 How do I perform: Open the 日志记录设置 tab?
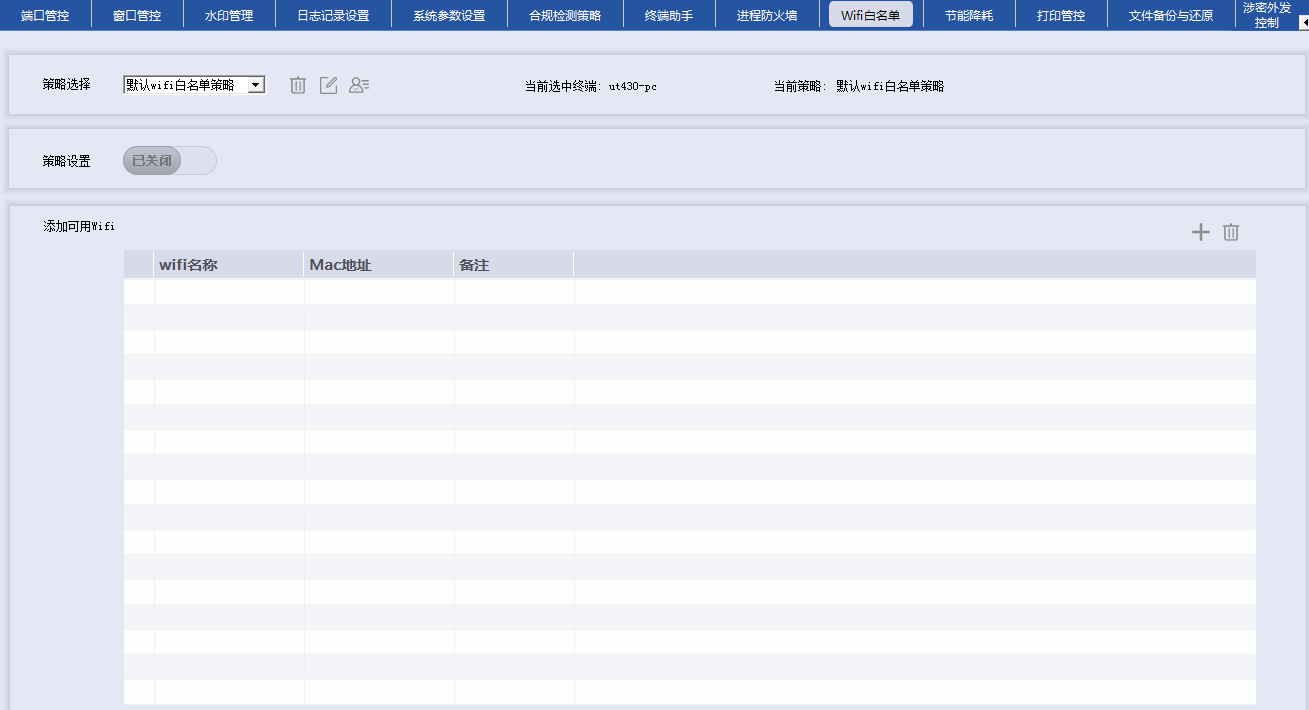pyautogui.click(x=333, y=15)
